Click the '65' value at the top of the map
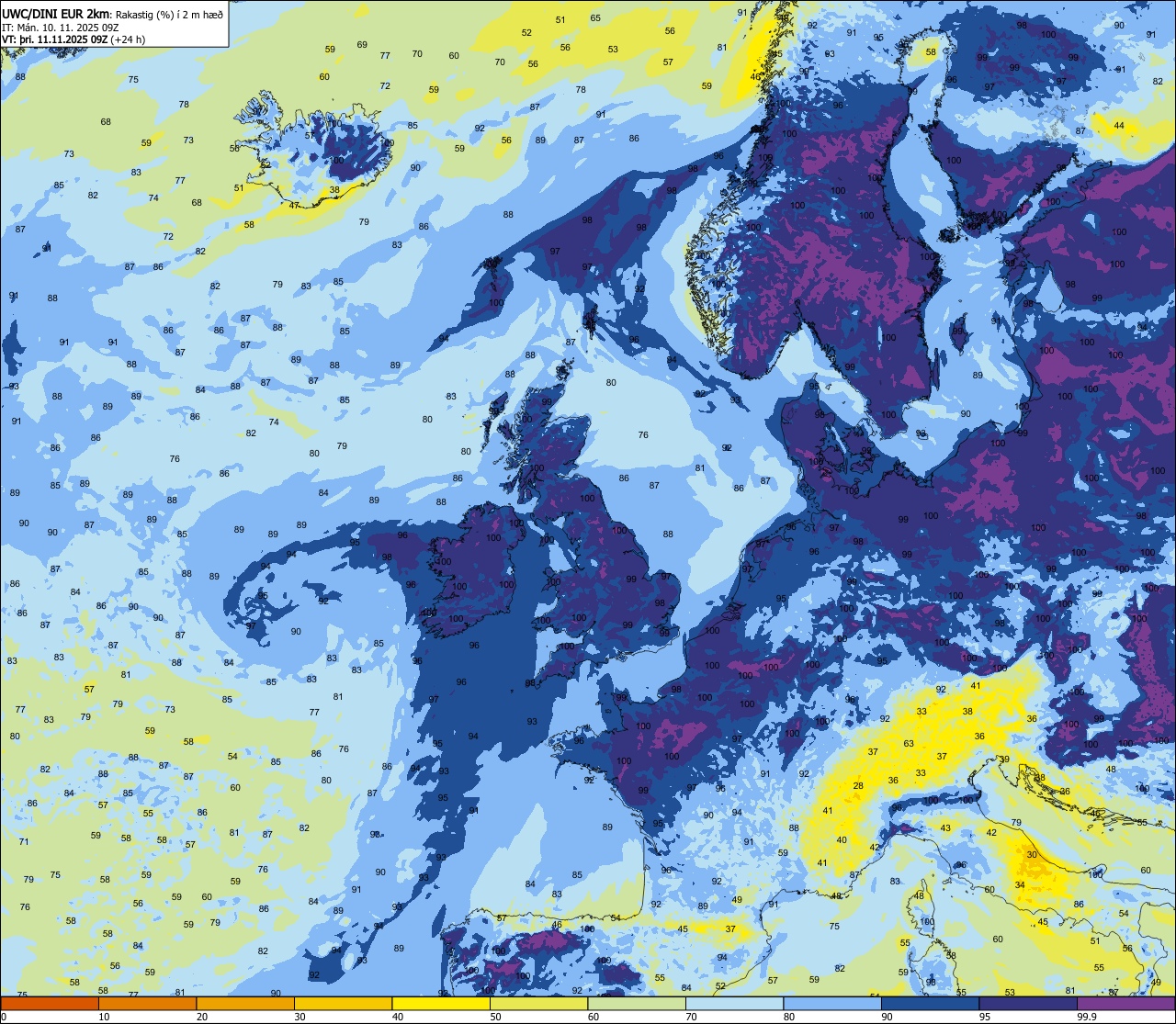Viewport: 1176px width, 1024px height. point(595,17)
